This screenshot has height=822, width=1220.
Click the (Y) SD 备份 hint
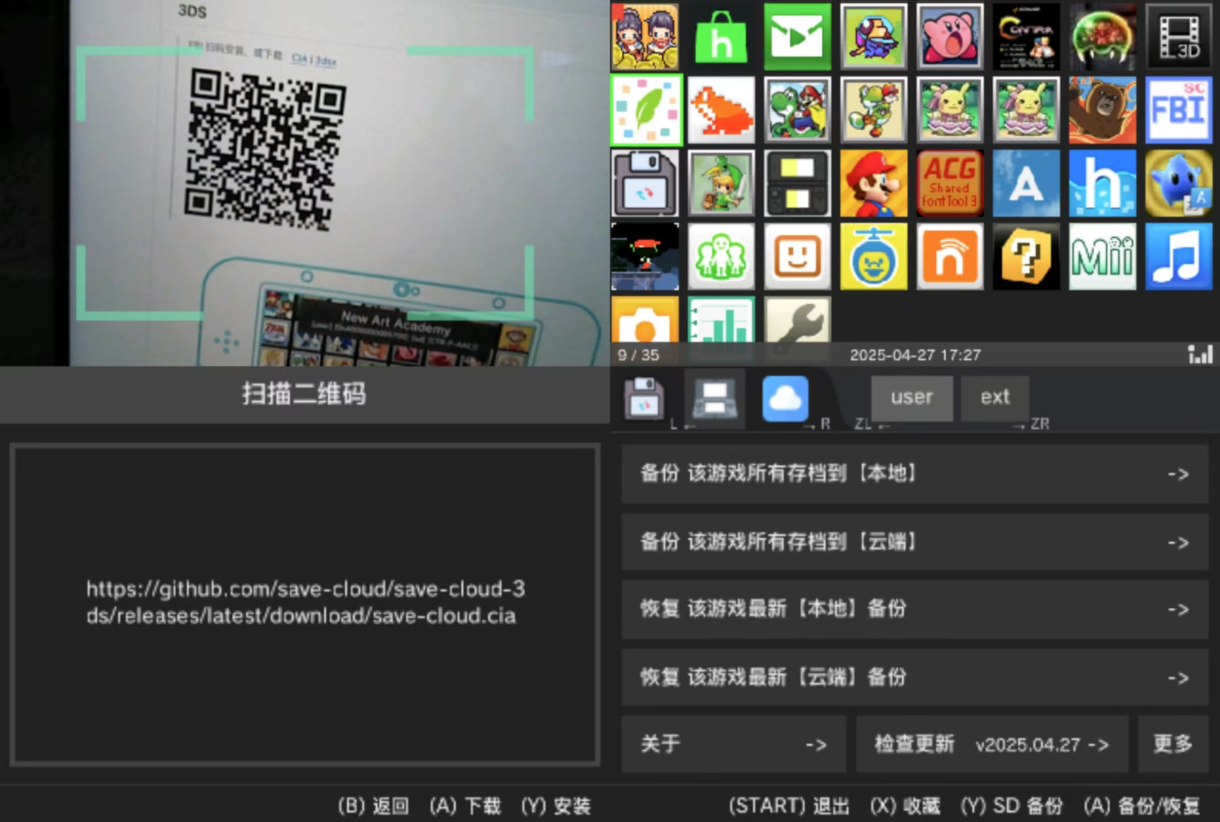[x=1011, y=806]
